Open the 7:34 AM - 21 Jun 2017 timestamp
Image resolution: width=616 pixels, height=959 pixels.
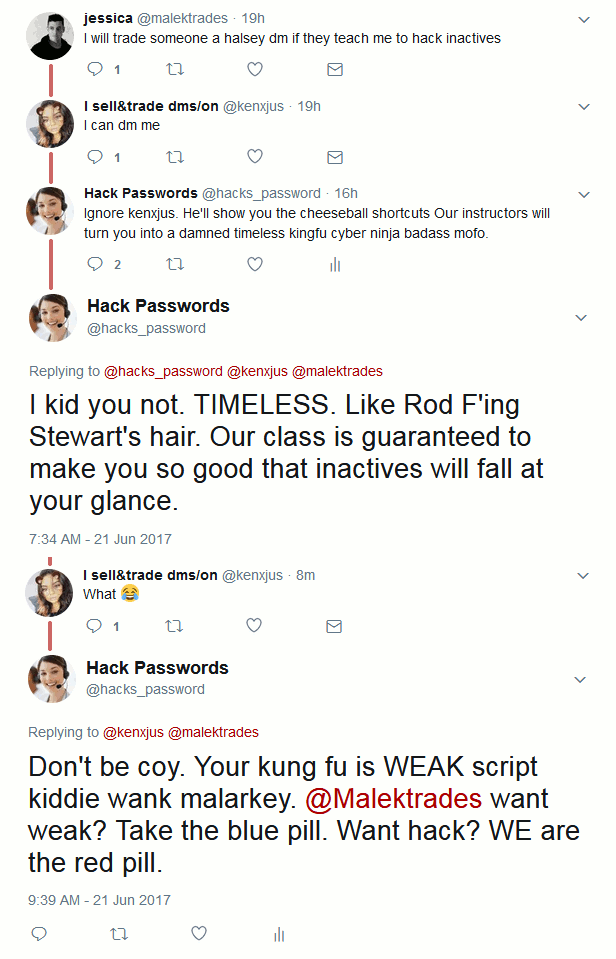(x=100, y=539)
